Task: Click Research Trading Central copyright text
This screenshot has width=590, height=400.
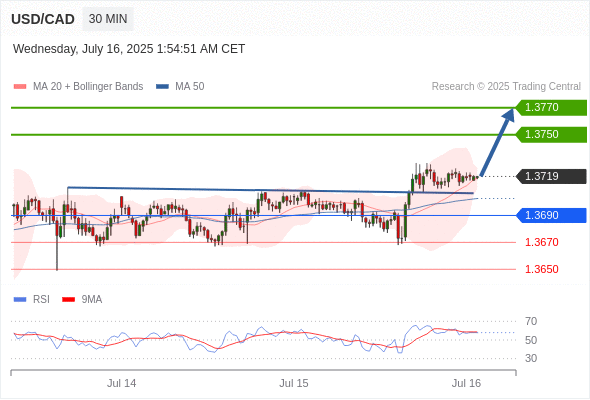Action: tap(506, 87)
